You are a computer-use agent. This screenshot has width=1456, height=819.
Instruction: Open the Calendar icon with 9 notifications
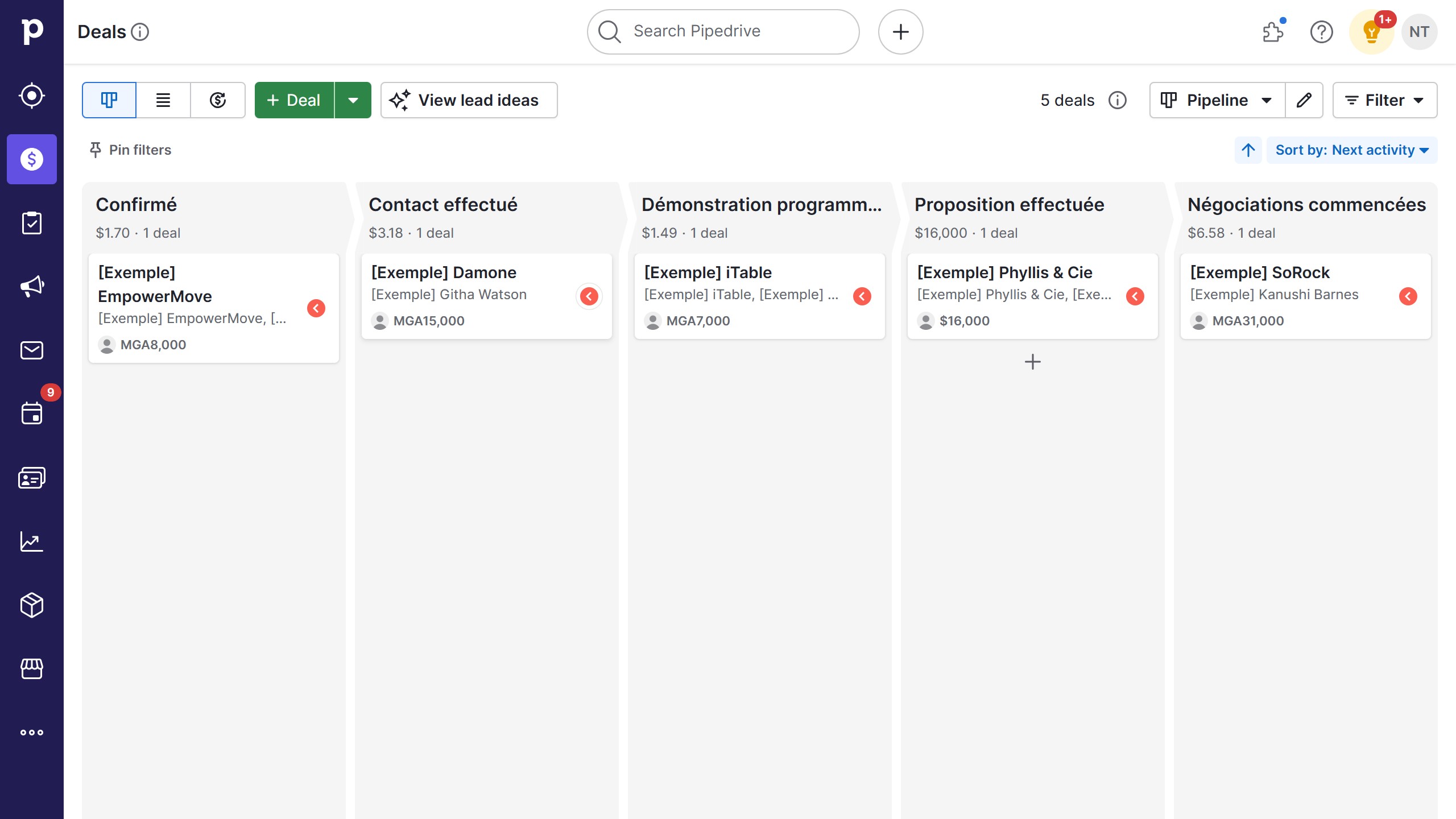point(32,413)
